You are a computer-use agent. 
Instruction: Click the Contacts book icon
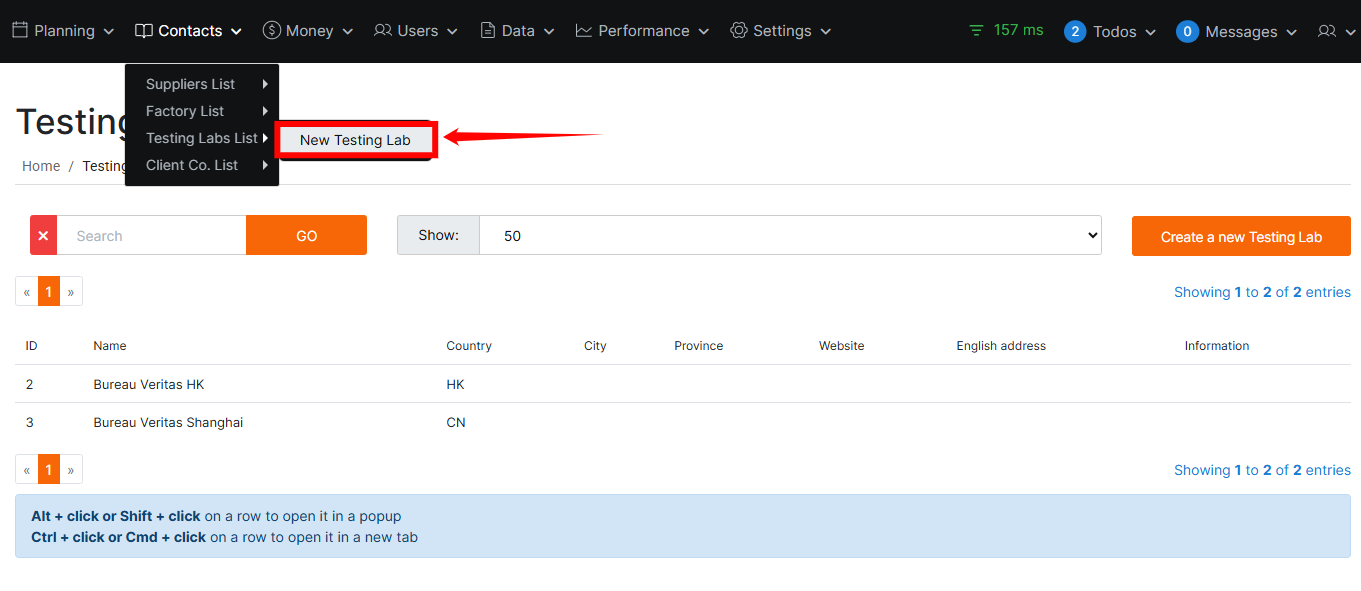pyautogui.click(x=144, y=31)
